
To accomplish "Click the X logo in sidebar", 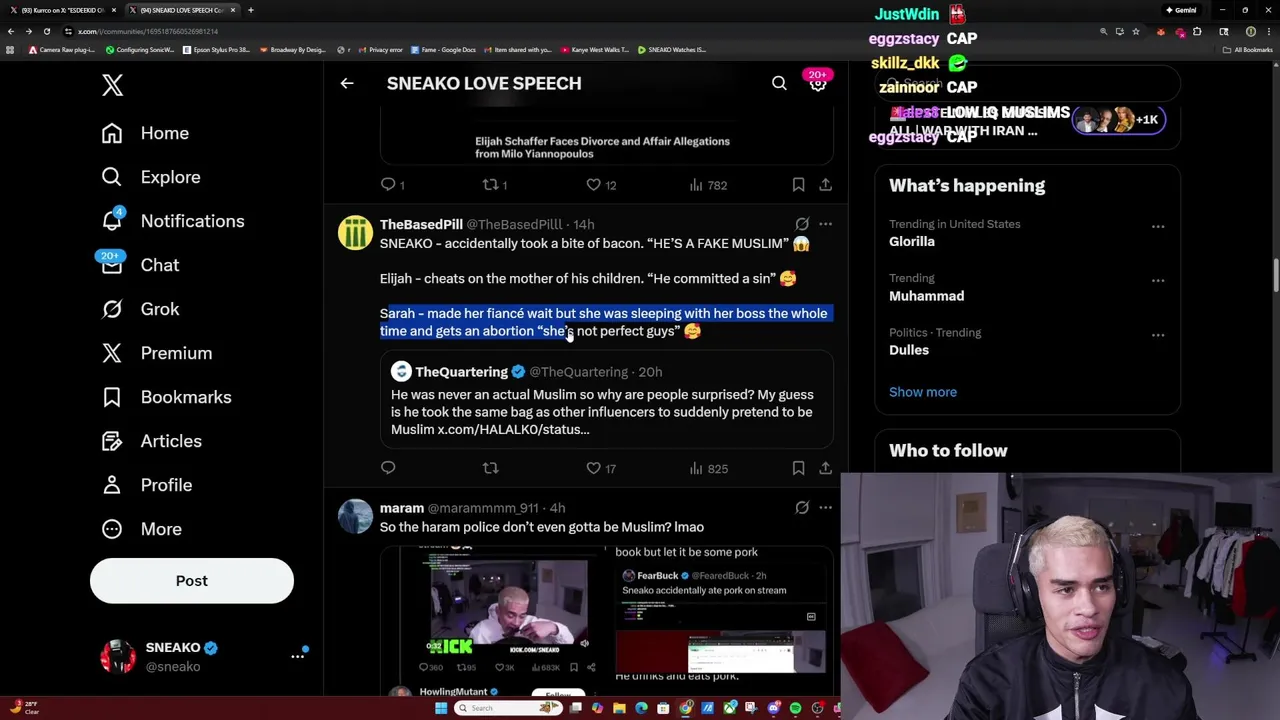I will click(112, 85).
